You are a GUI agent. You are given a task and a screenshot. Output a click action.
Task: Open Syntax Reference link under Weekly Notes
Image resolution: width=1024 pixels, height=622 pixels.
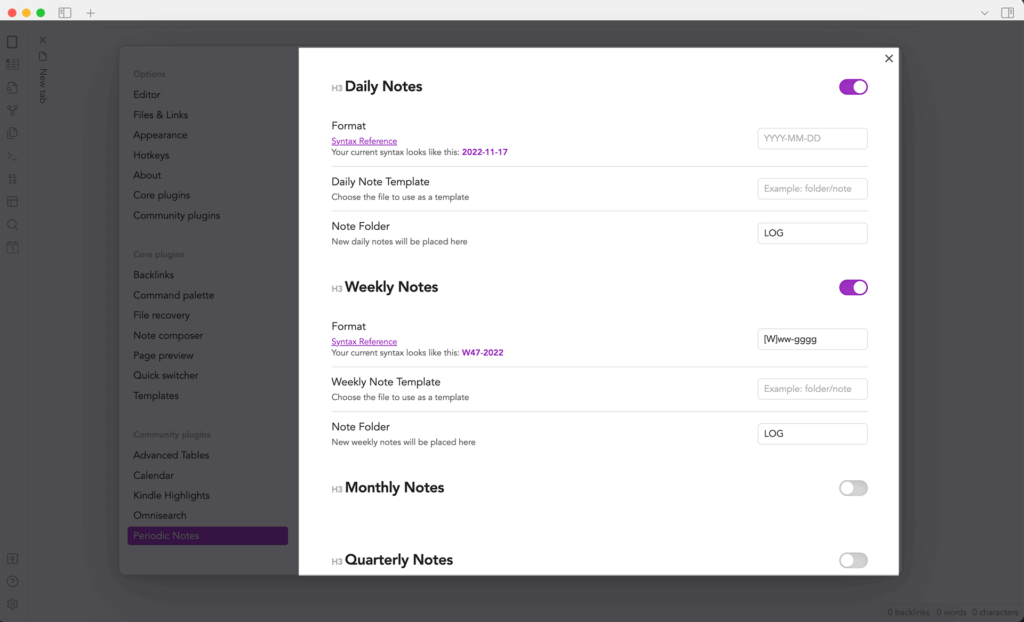tap(364, 342)
